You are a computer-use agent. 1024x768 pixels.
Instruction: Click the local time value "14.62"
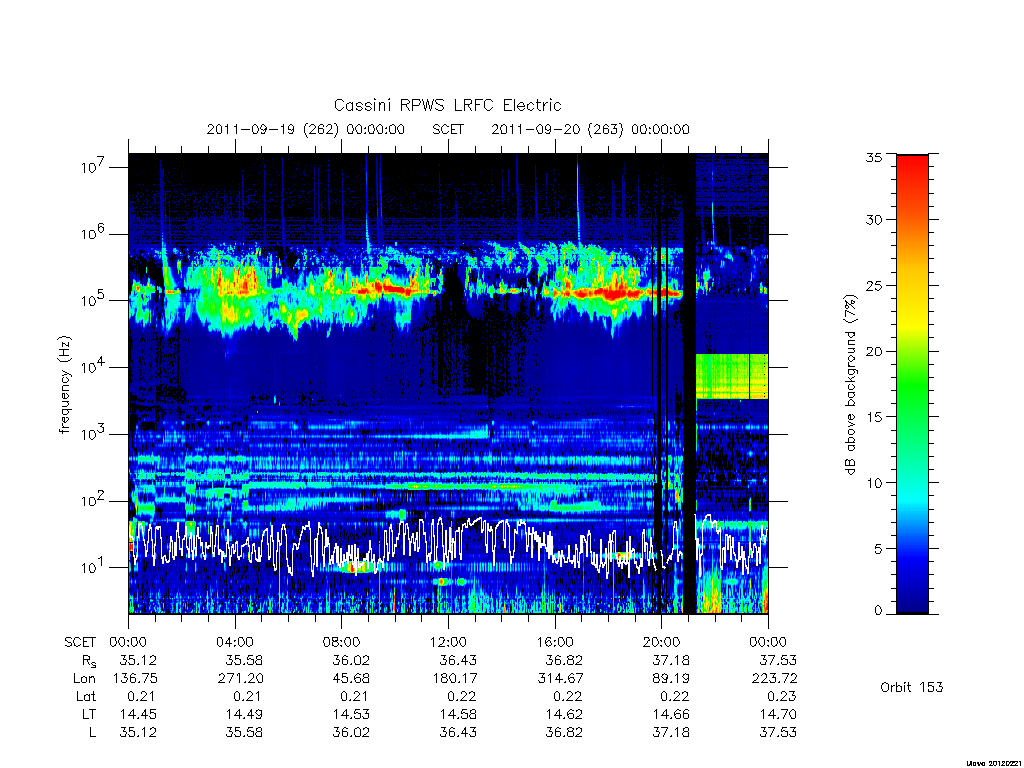[x=564, y=714]
